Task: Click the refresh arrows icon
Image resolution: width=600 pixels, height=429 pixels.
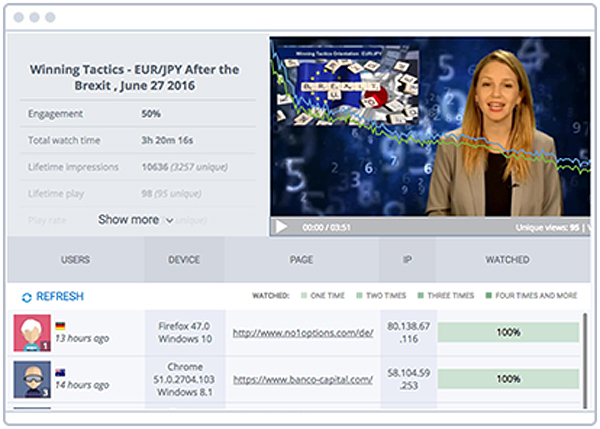Action: pos(26,297)
